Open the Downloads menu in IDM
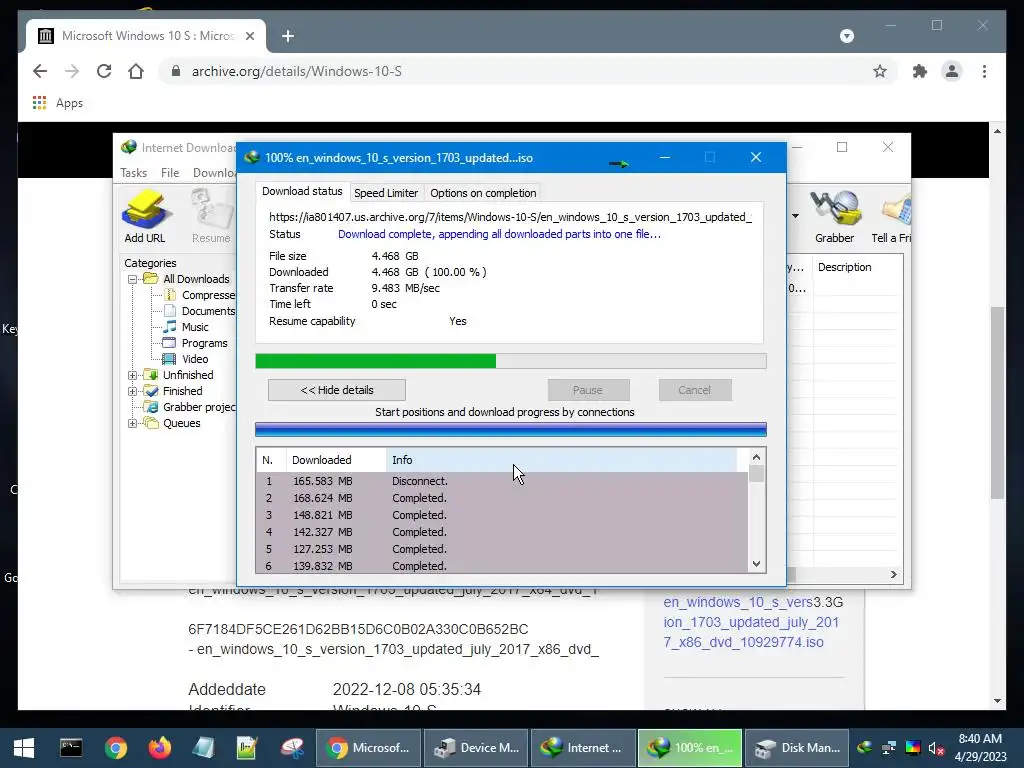 [214, 172]
